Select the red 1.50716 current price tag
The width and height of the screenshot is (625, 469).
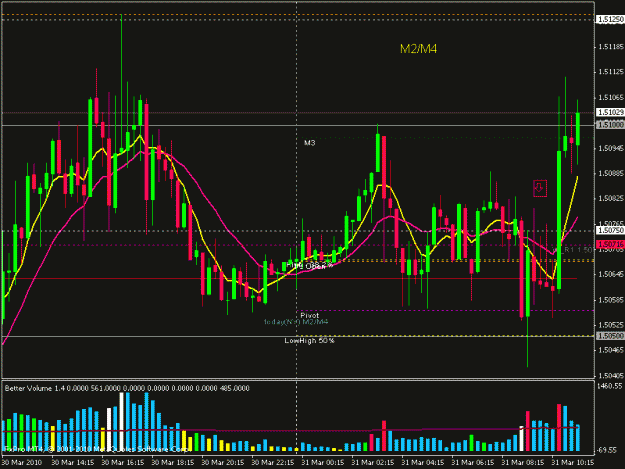[610, 244]
